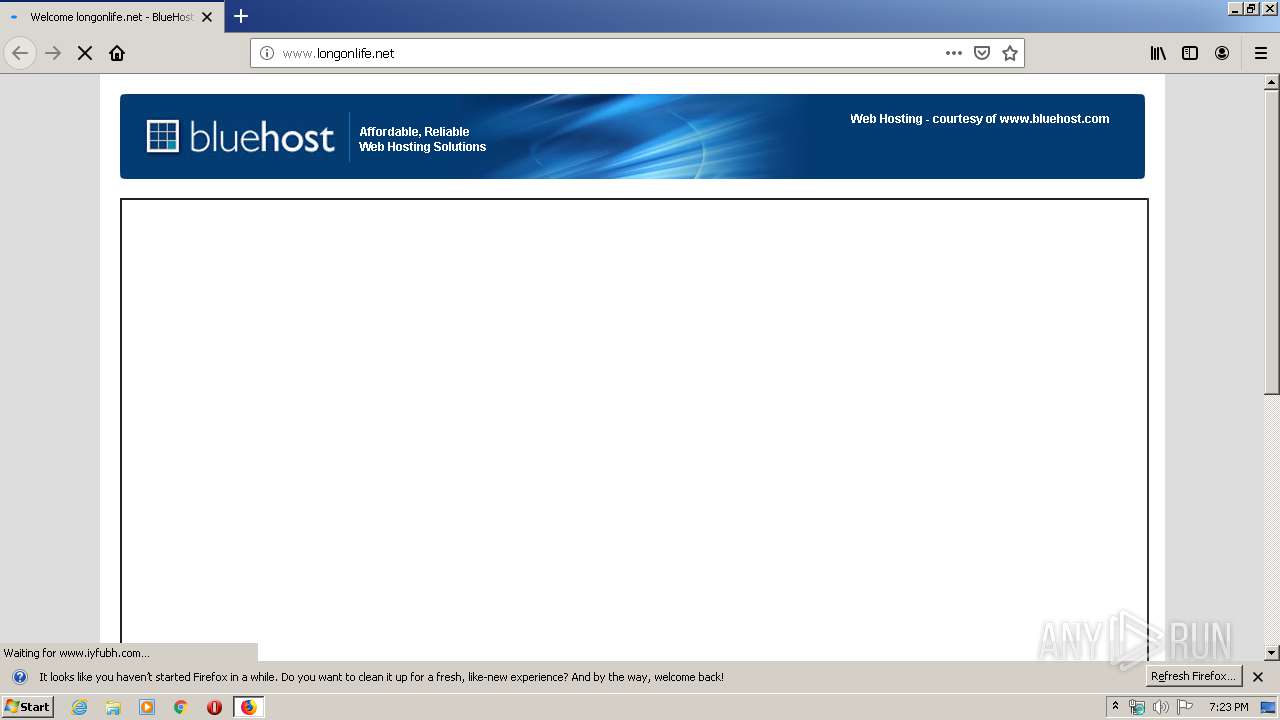This screenshot has height=720, width=1280.
Task: Bookmark this page with the star
Action: (x=1010, y=53)
